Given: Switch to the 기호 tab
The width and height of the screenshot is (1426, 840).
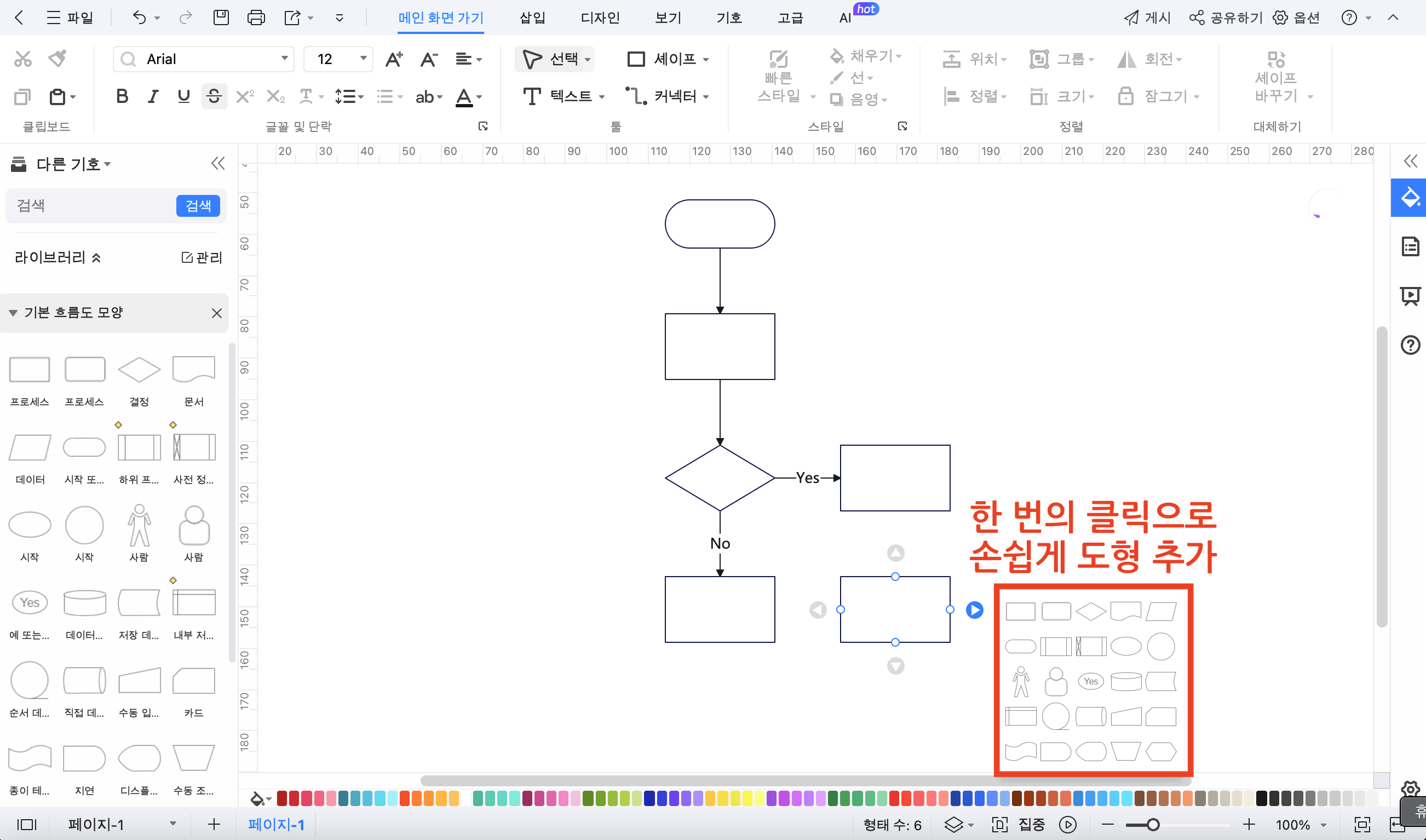Looking at the screenshot, I should tap(728, 18).
